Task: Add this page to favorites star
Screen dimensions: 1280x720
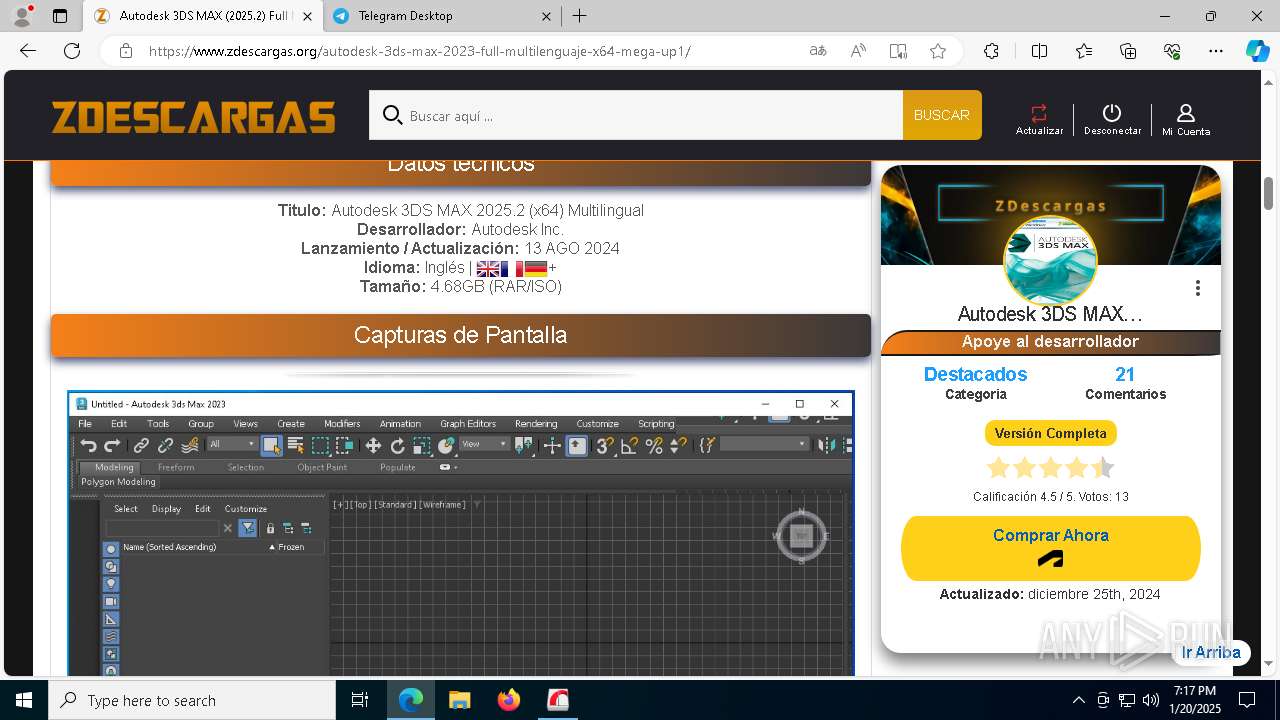Action: (x=938, y=51)
